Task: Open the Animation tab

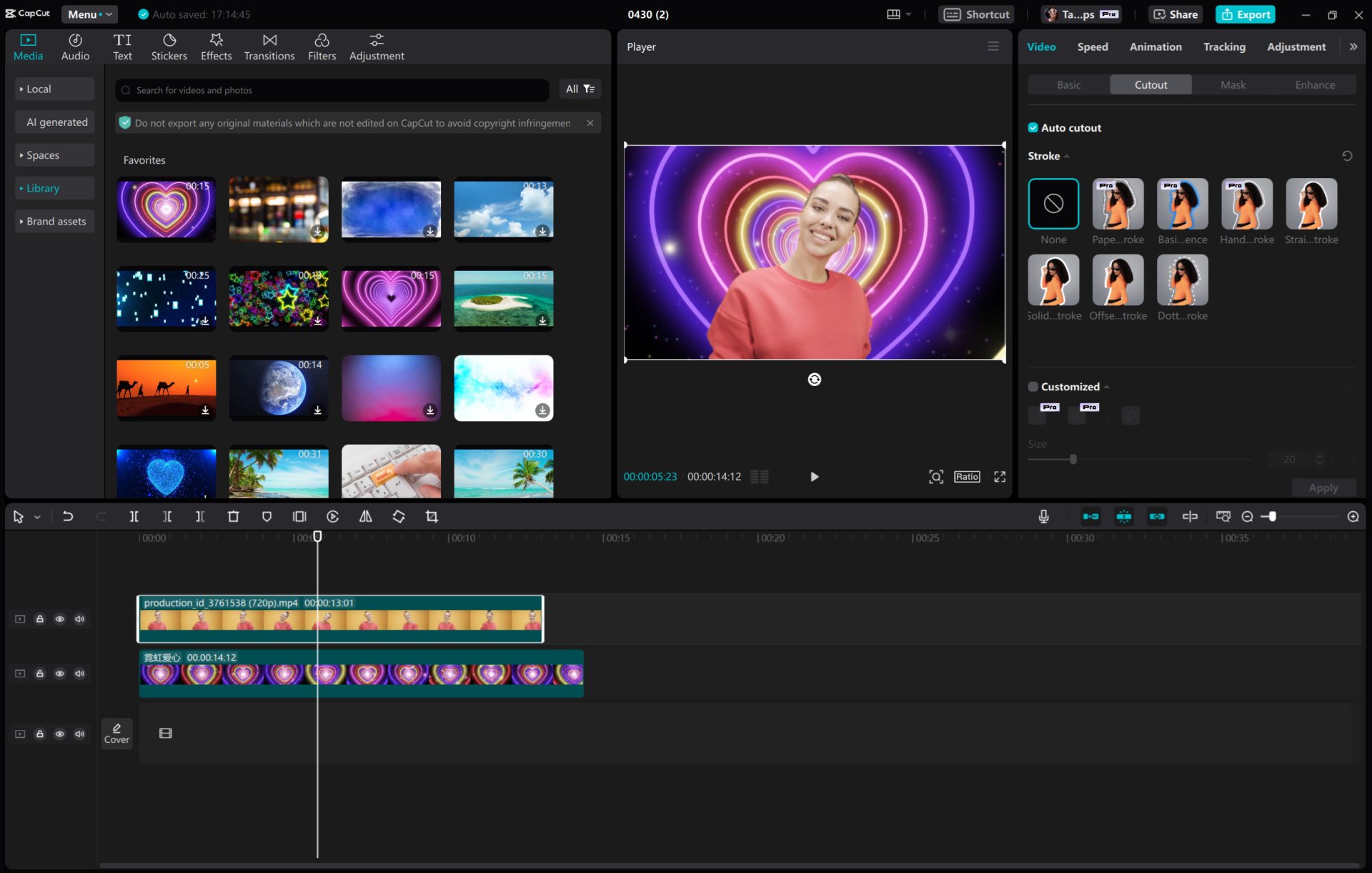Action: click(1155, 46)
